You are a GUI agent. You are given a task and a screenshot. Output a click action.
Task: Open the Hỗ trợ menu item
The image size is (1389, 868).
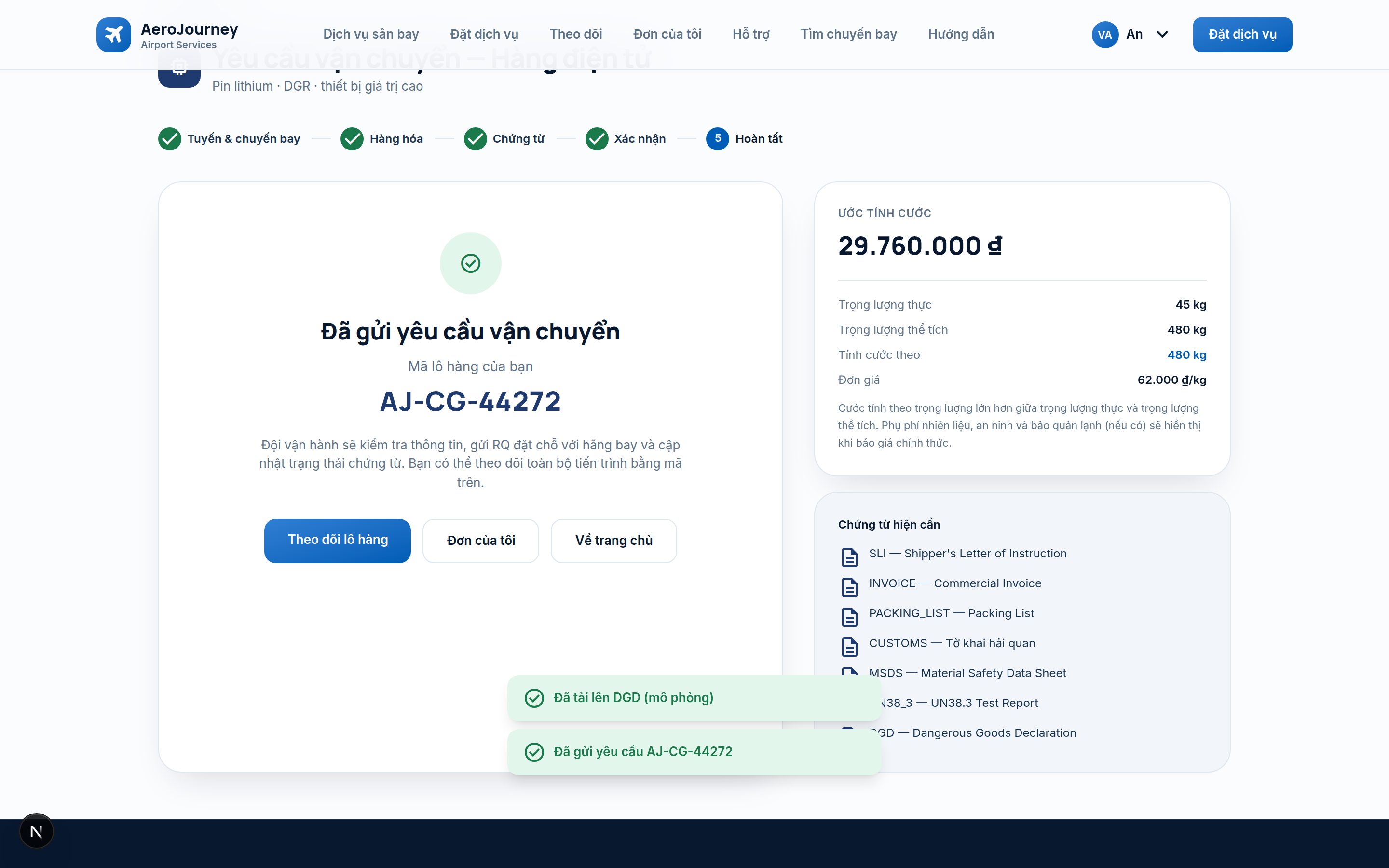[x=751, y=34]
